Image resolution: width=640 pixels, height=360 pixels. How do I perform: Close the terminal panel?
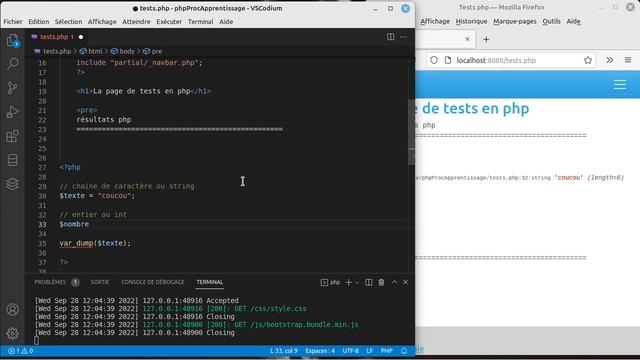point(405,282)
